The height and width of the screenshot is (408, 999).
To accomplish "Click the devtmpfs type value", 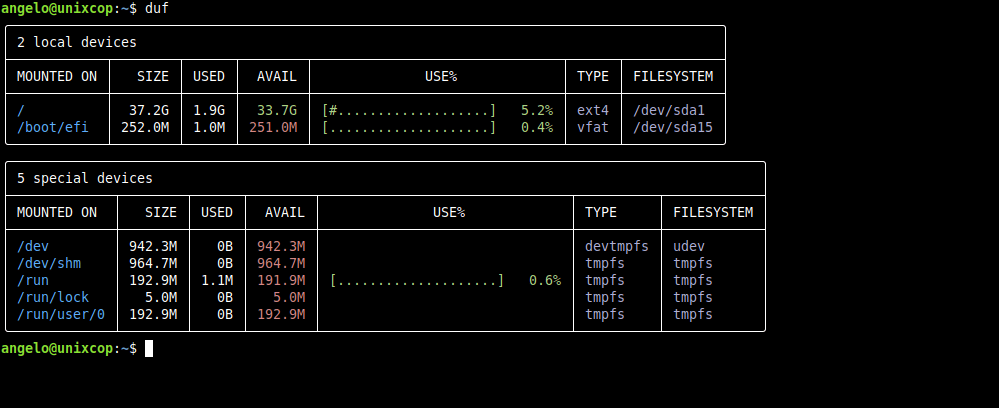I will [617, 246].
